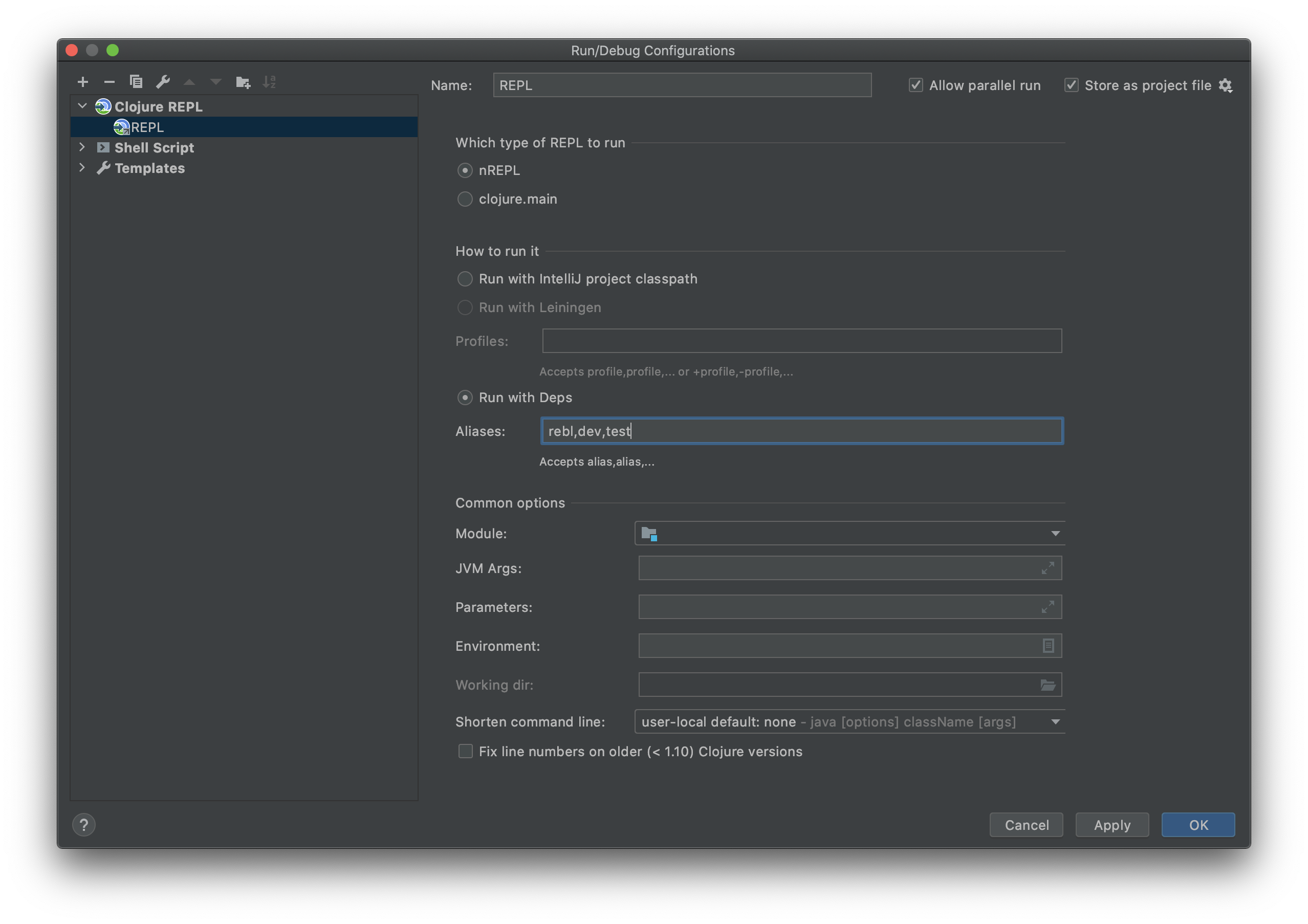Click the sort configurations alphabetically icon

[x=269, y=82]
